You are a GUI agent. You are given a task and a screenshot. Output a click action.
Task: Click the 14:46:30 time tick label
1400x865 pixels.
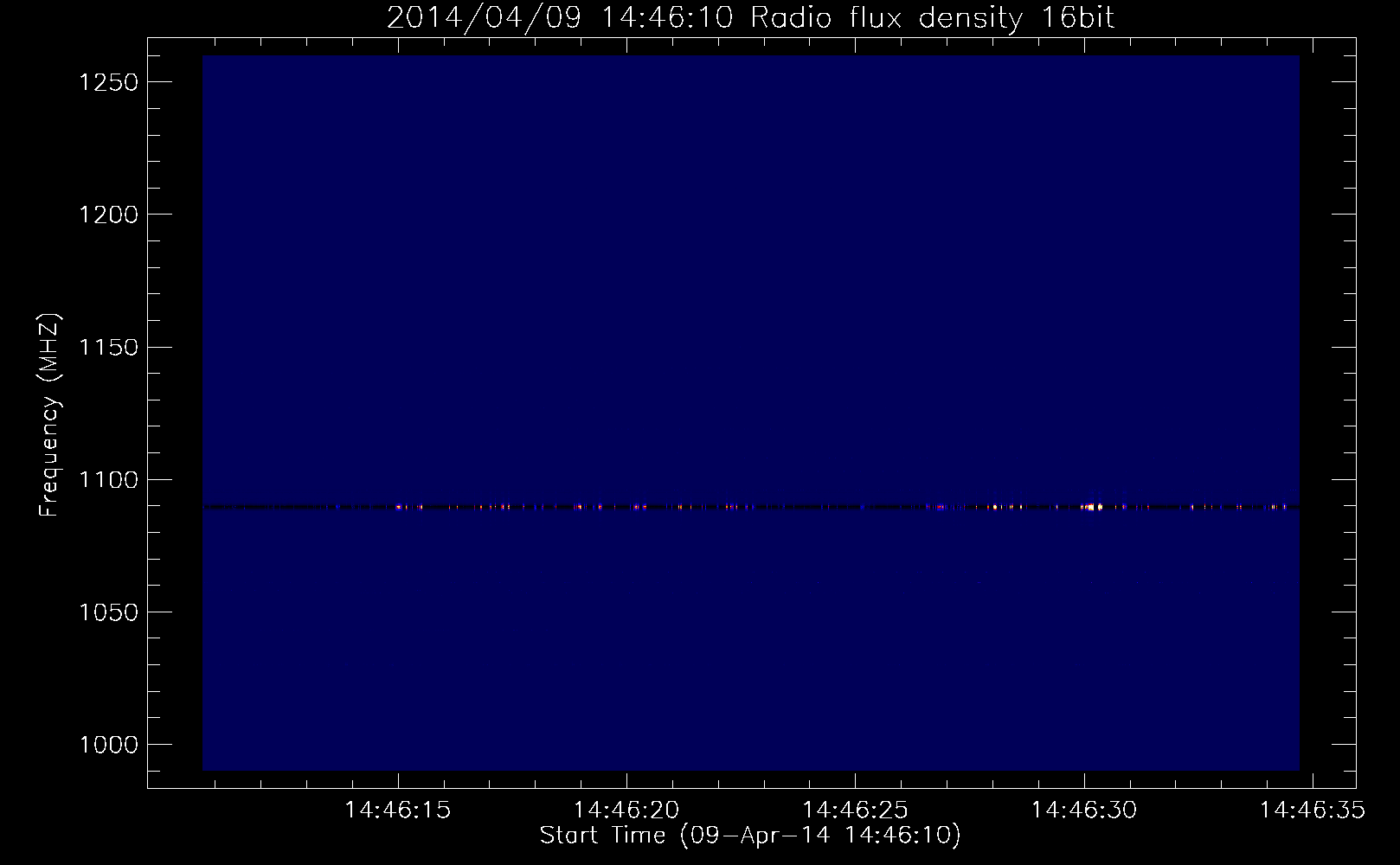pyautogui.click(x=1084, y=811)
